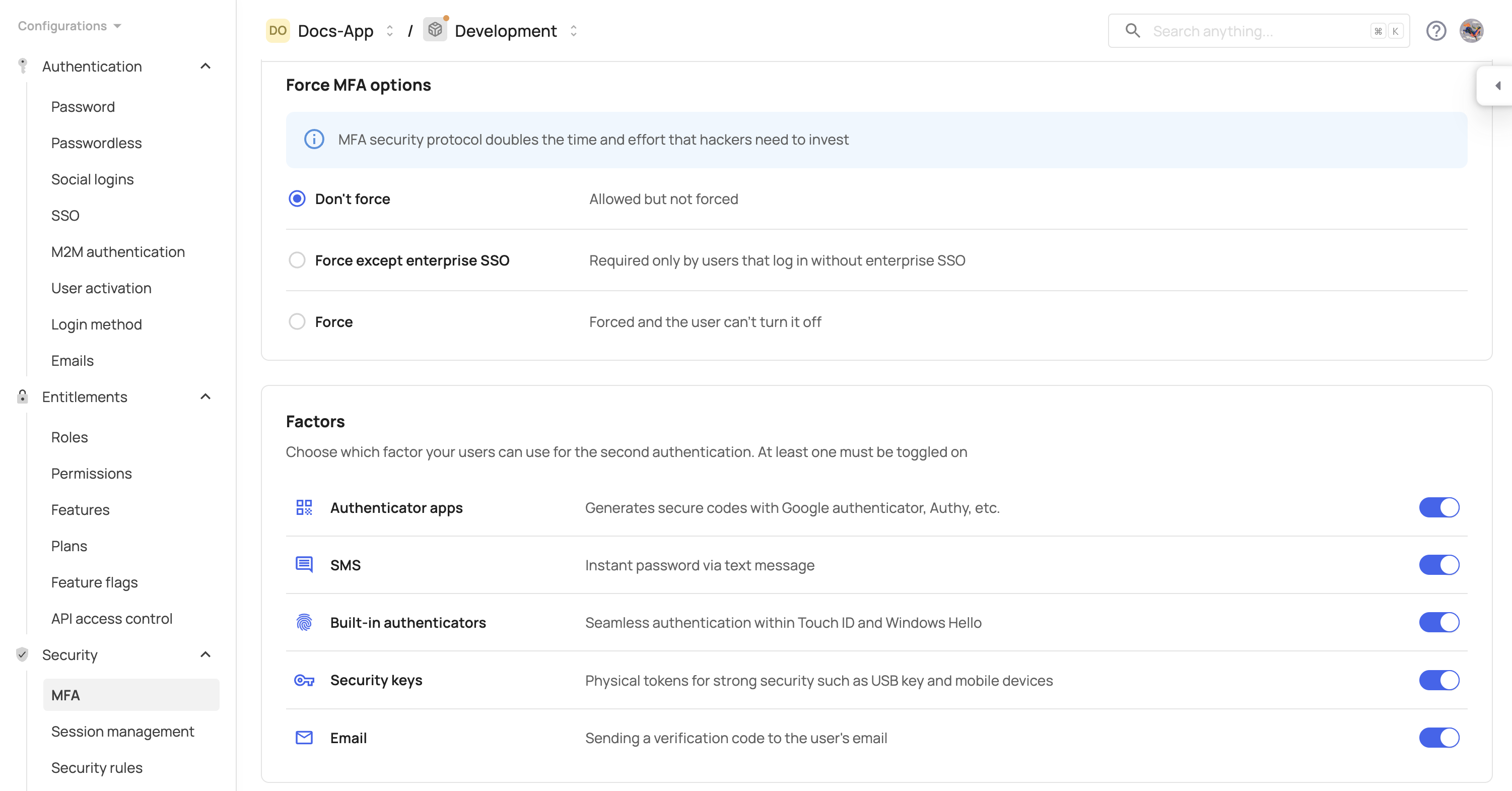Screen dimensions: 1512x791
Task: Click the Security keys key icon
Action: click(304, 680)
